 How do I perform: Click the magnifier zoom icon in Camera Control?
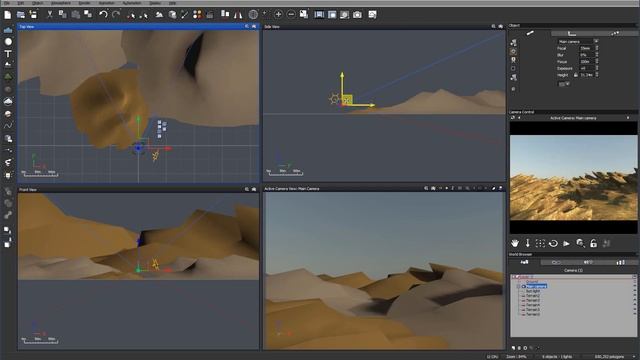[580, 243]
